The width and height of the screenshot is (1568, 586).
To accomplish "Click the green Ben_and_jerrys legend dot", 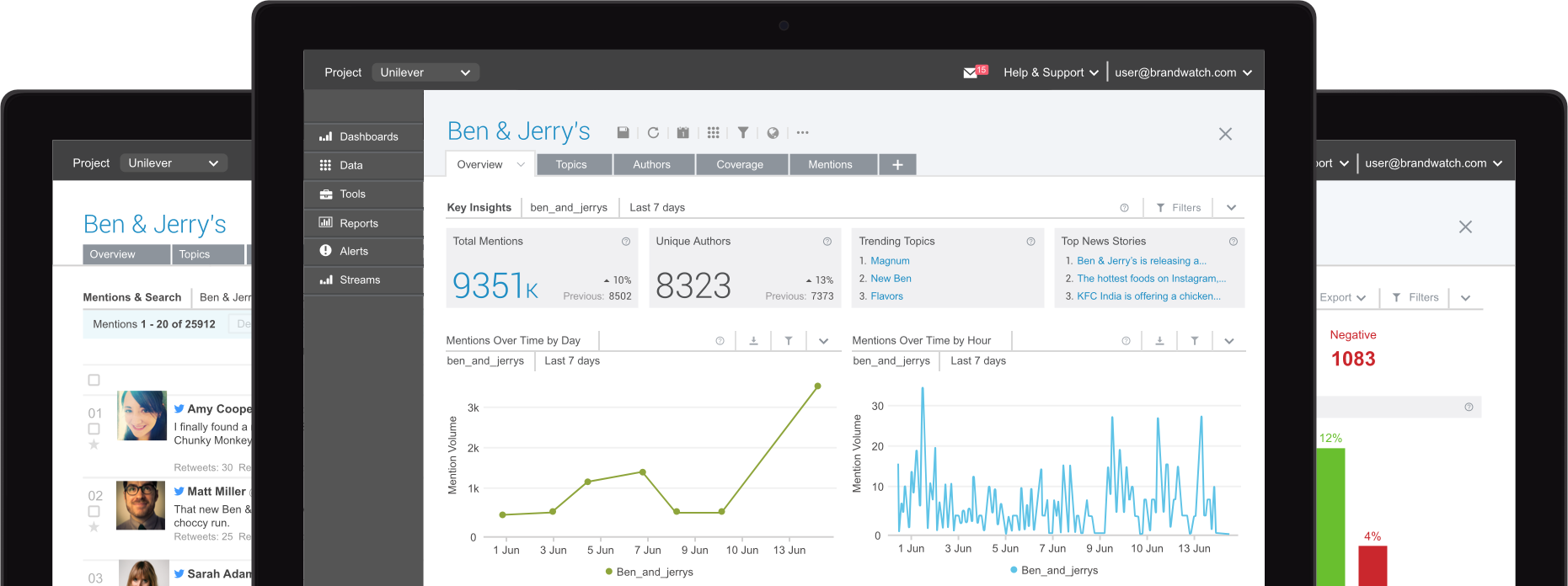I will tap(608, 572).
